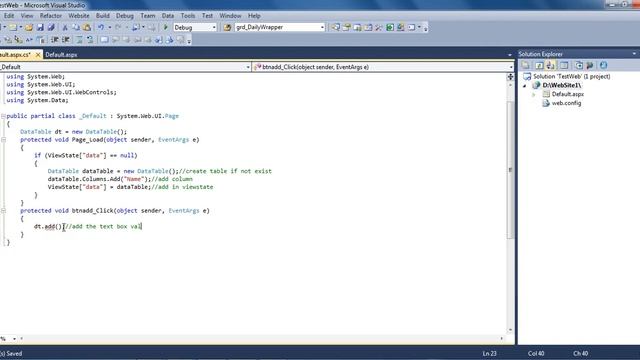Click the Decrease Indent icon

(55, 40)
